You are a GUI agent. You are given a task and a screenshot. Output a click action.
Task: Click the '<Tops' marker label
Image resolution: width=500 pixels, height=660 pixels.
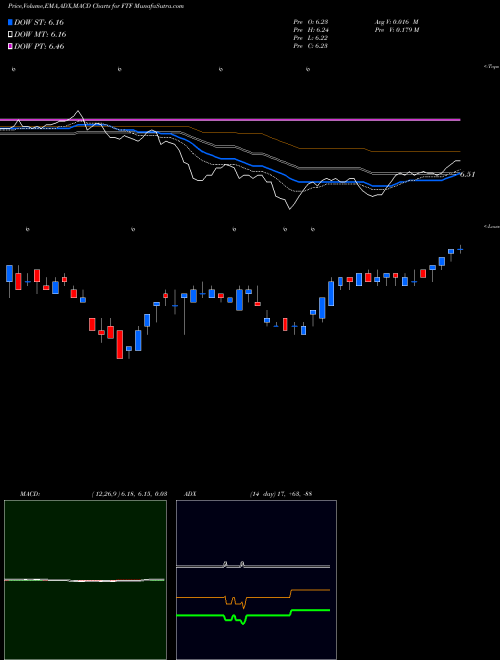(x=492, y=67)
